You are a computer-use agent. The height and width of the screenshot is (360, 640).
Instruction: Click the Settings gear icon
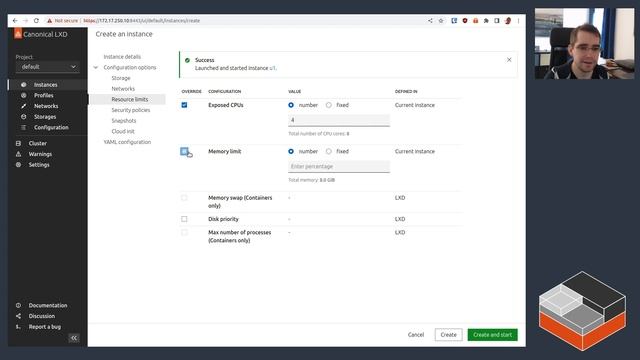(18, 164)
